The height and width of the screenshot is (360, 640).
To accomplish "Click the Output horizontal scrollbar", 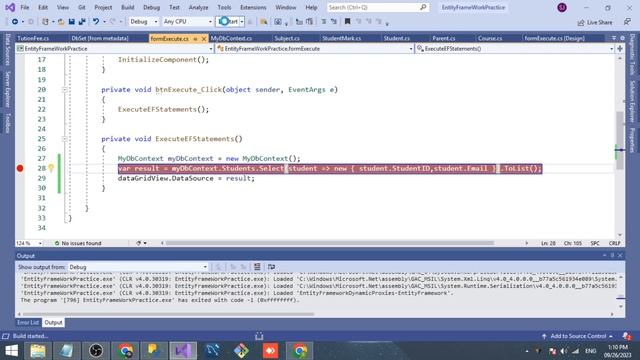I will (x=169, y=314).
